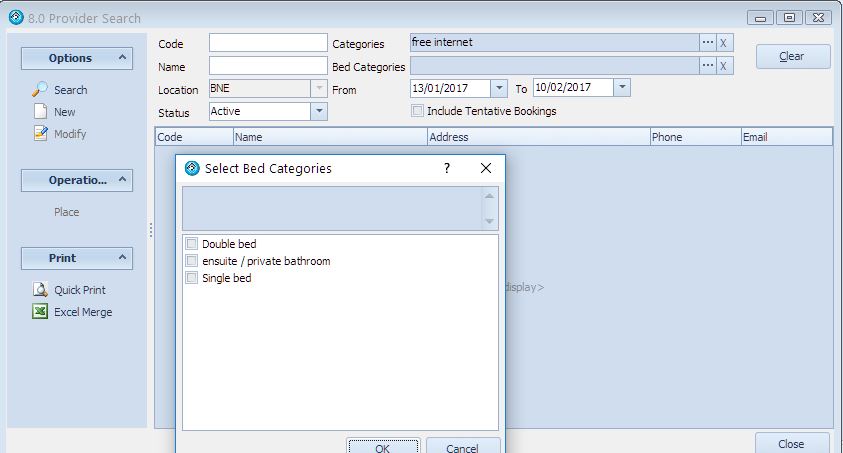This screenshot has width=843, height=453.
Task: Sort by the Name column header
Action: point(329,137)
